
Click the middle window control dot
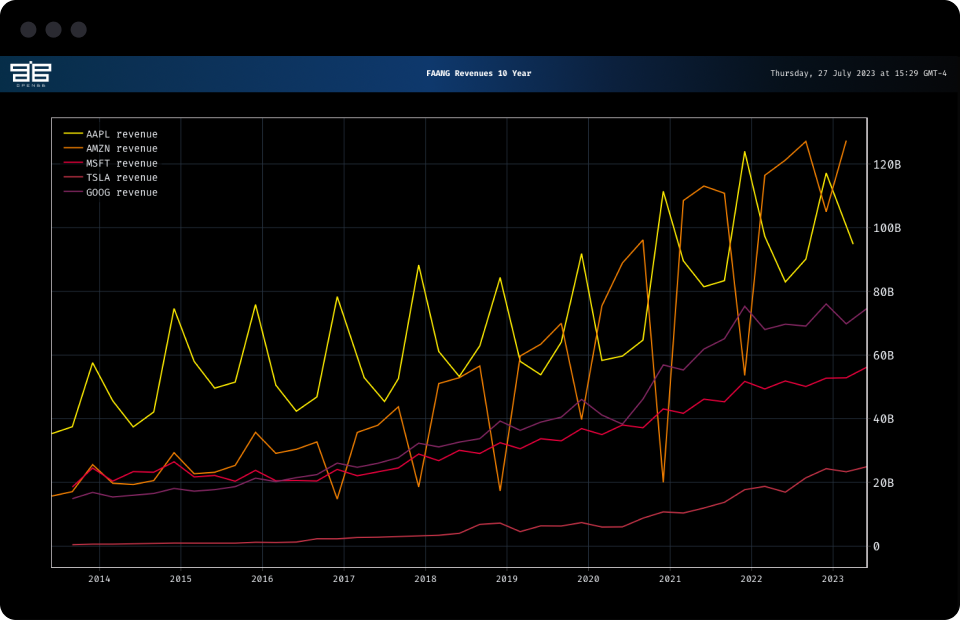(x=53, y=30)
